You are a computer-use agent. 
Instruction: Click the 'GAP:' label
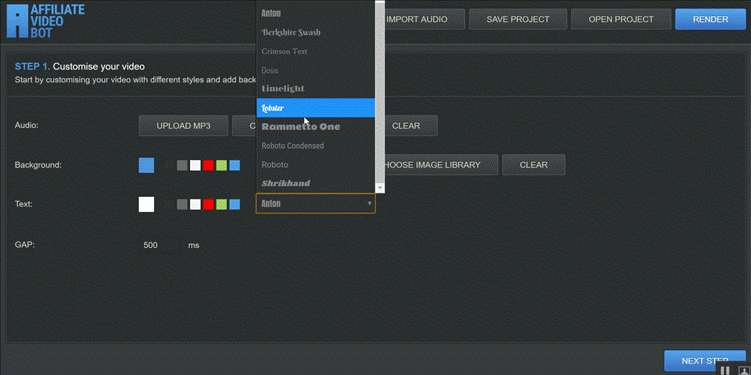[25, 245]
